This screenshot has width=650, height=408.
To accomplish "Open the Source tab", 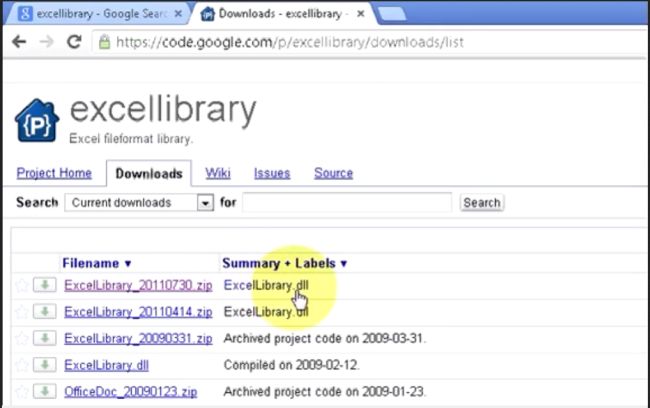I will pyautogui.click(x=333, y=173).
